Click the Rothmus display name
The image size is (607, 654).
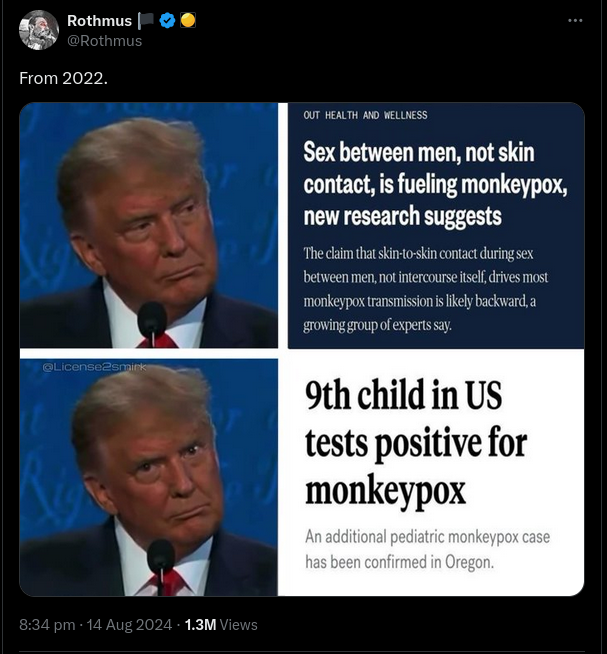(x=99, y=20)
